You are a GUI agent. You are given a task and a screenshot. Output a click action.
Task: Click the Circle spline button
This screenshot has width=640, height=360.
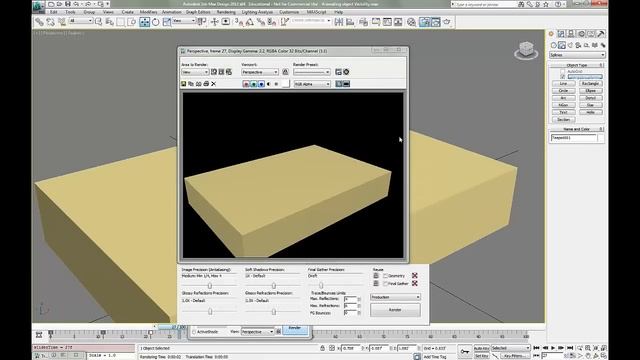564,91
